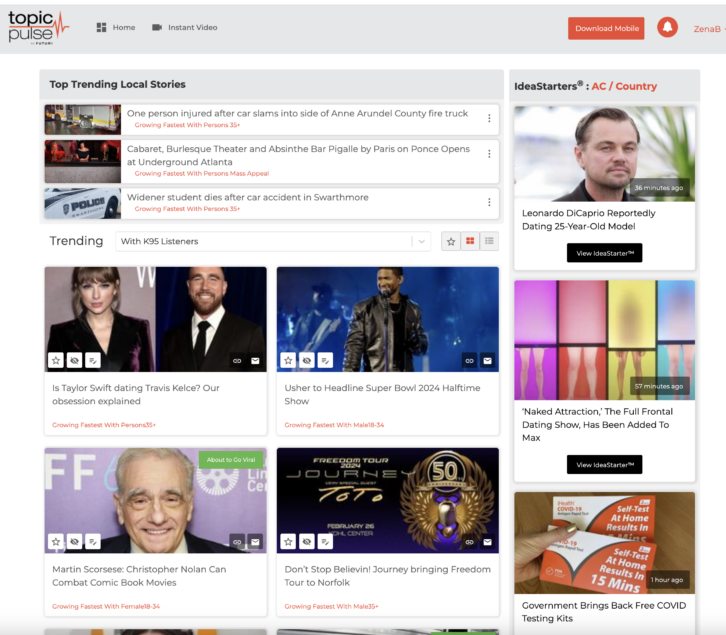Open Cabaret, Burlesque Theater Pigalle headline
Screen dimensions: 726x635
298,155
